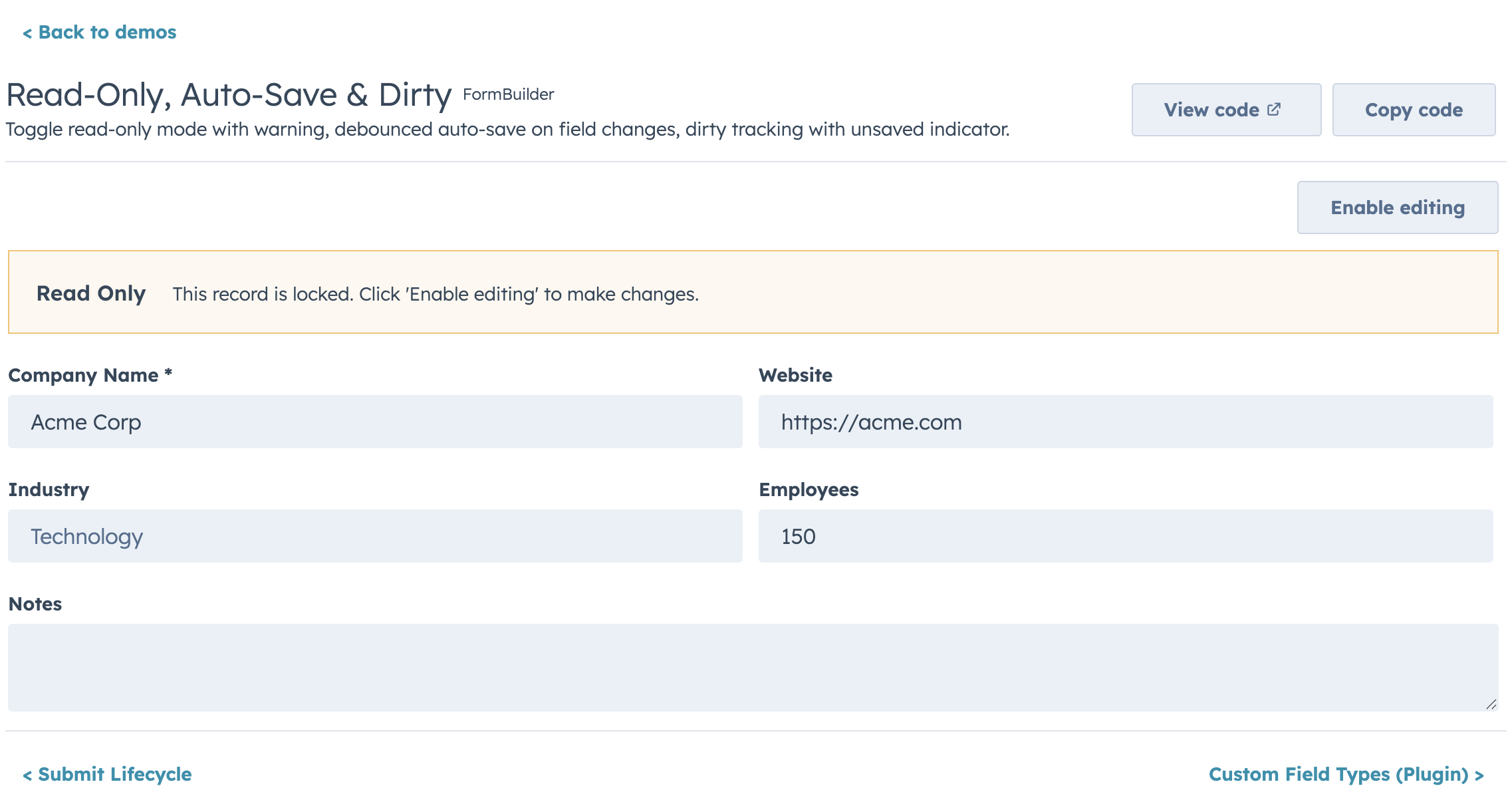Click the Employees field showing 150
1512x806 pixels.
(1125, 536)
